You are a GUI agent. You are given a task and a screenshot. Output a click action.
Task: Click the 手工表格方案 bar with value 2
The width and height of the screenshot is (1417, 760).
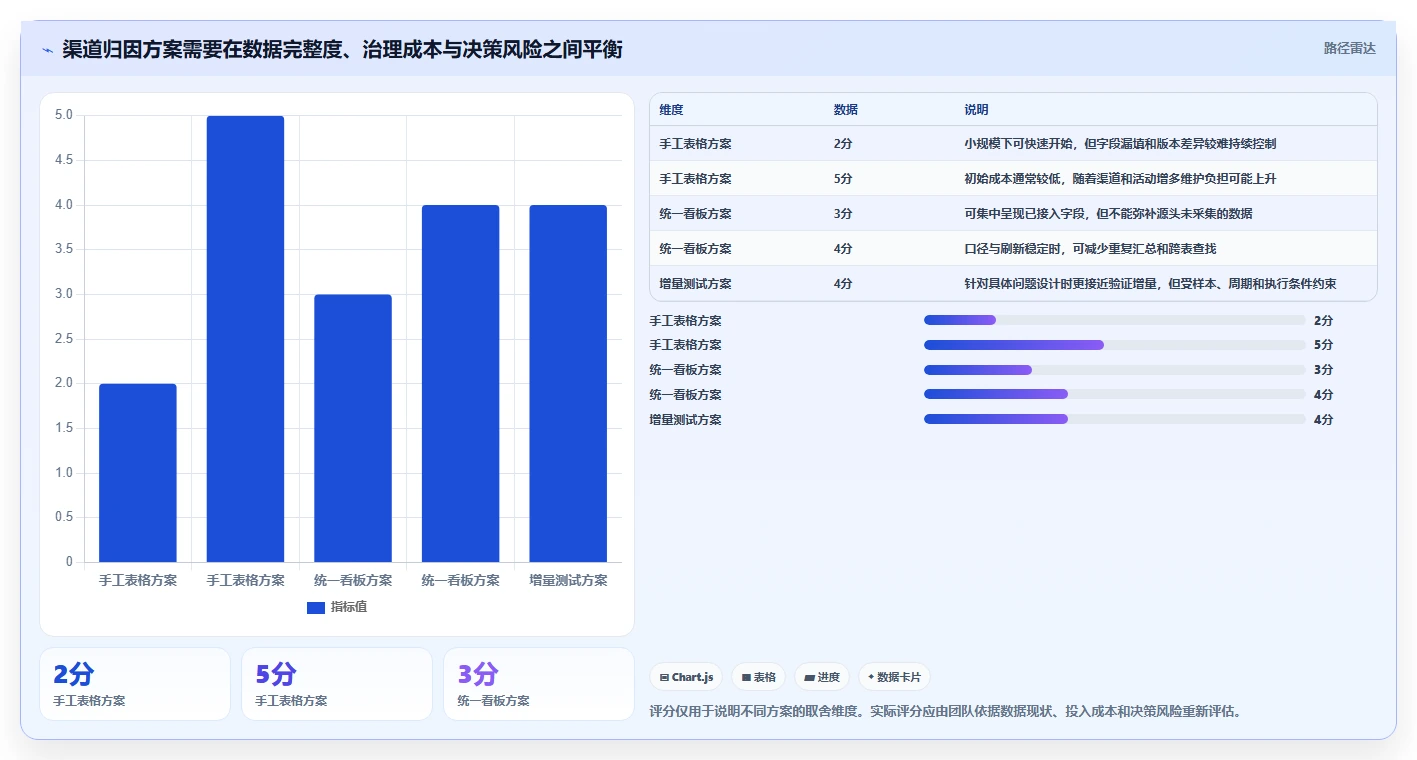click(138, 473)
